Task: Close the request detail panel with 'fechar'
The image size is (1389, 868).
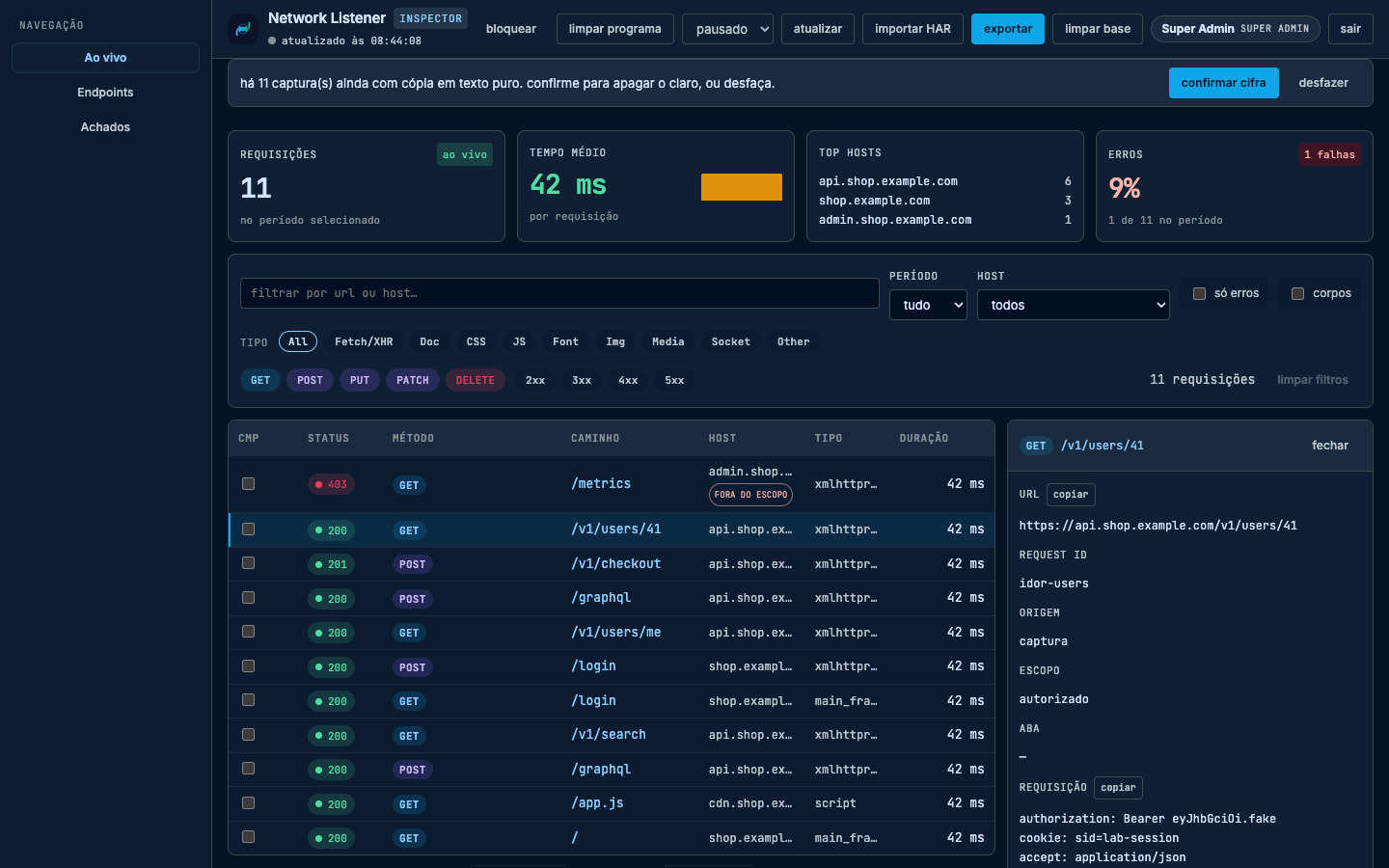Action: [x=1330, y=446]
